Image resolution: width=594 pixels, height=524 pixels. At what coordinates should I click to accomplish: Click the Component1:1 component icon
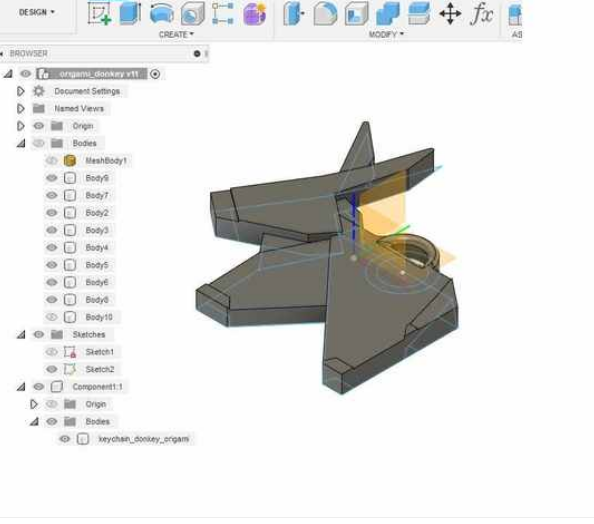tap(57, 386)
